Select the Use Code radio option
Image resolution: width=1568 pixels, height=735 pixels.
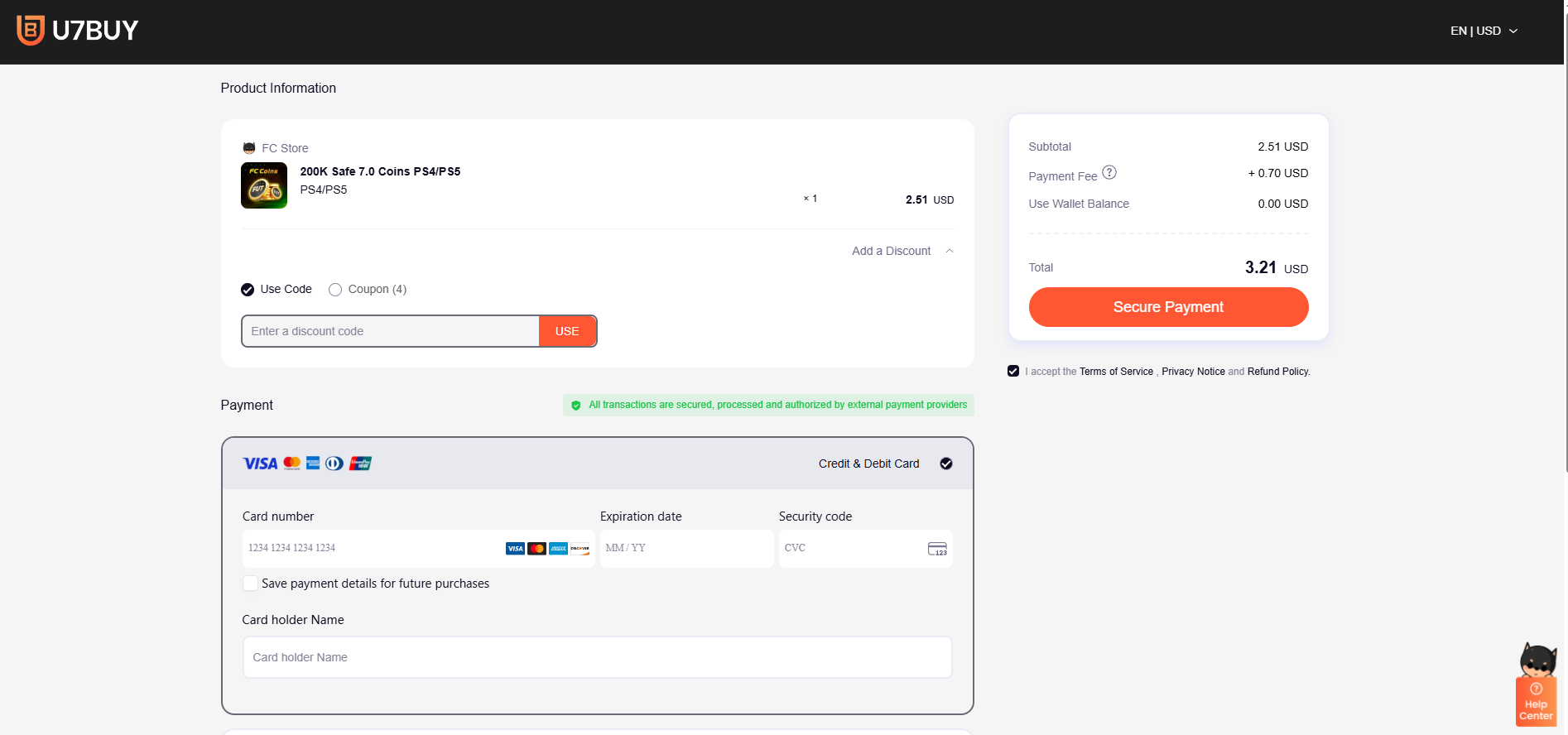[248, 290]
